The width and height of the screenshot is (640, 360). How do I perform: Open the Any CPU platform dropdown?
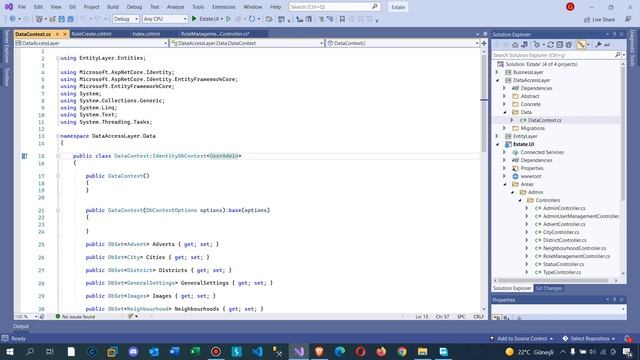coord(165,19)
